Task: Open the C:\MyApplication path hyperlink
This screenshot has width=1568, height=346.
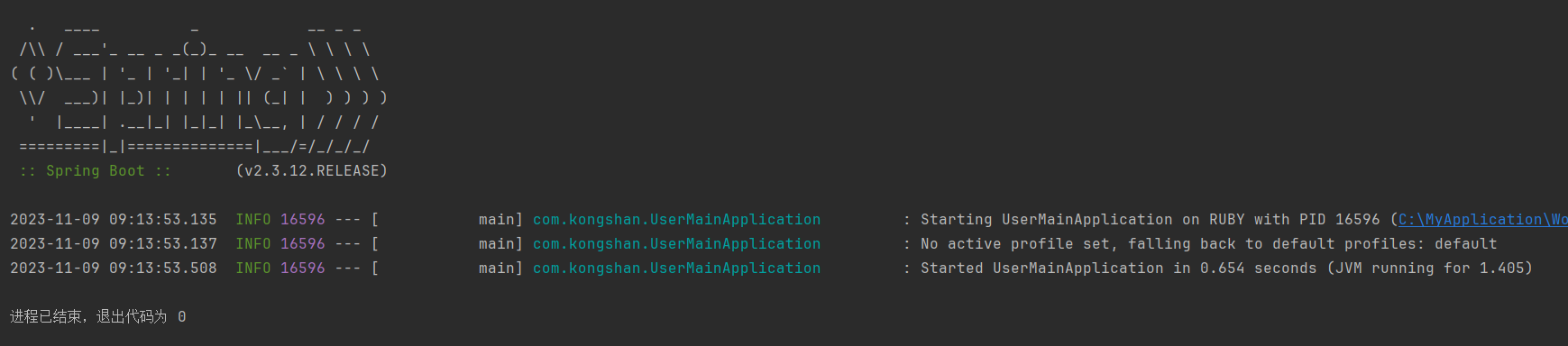Action: coord(1482,220)
